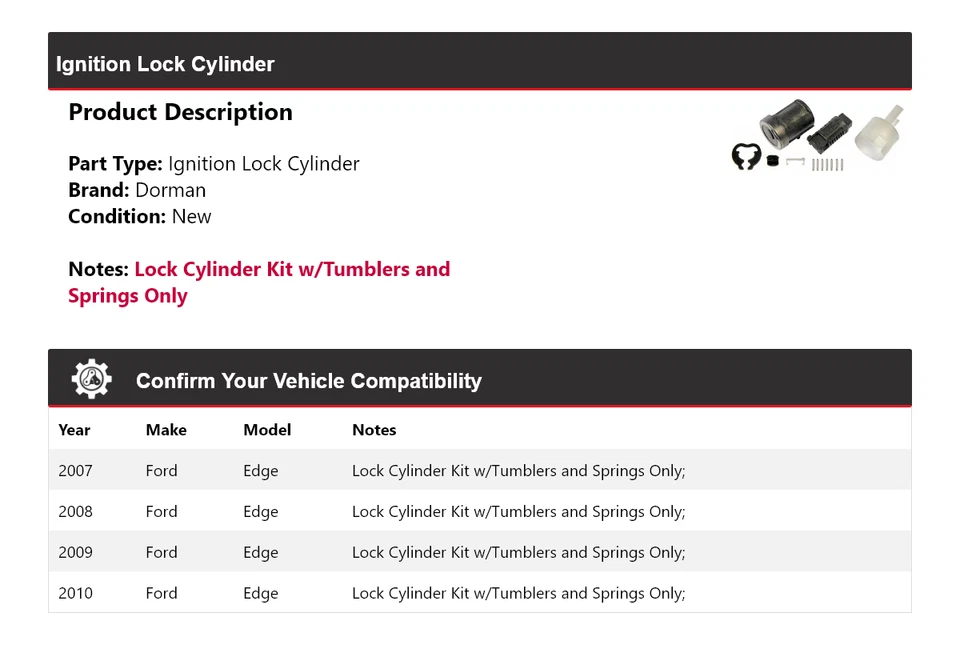The height and width of the screenshot is (645, 960).
Task: Click the Brand Dorman text
Action: [137, 190]
